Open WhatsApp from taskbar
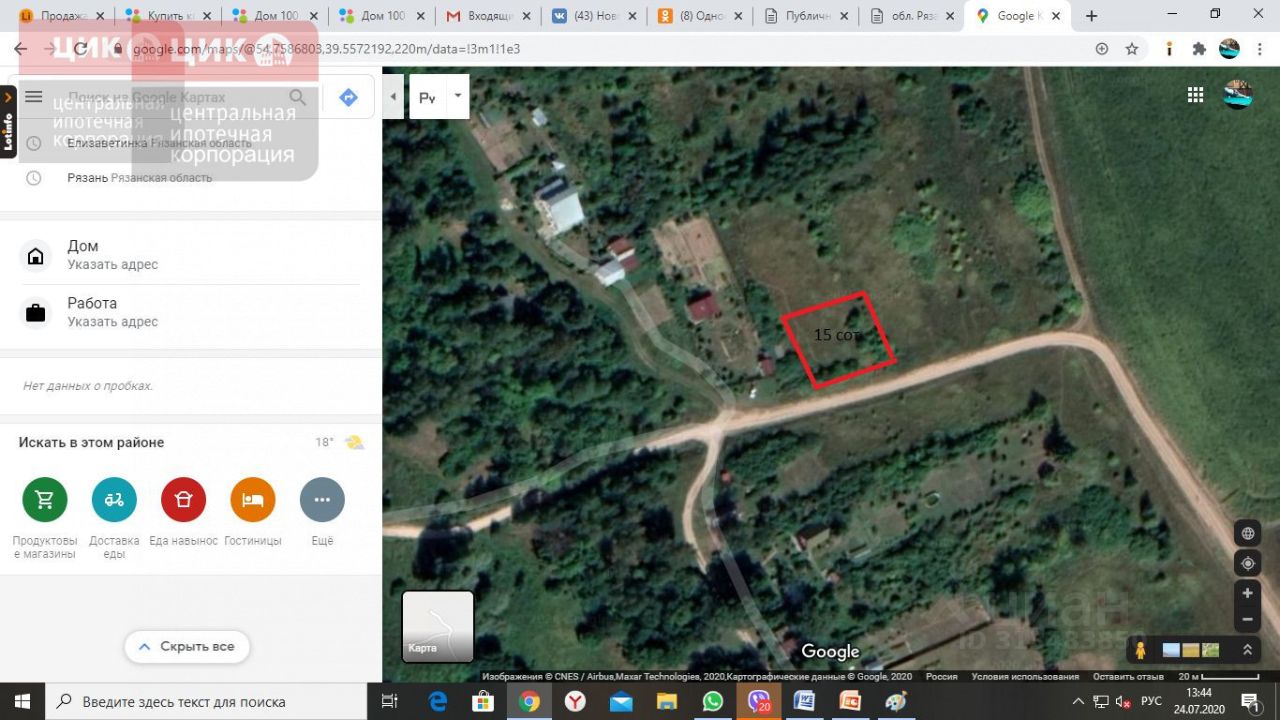The width and height of the screenshot is (1280, 720). [712, 701]
